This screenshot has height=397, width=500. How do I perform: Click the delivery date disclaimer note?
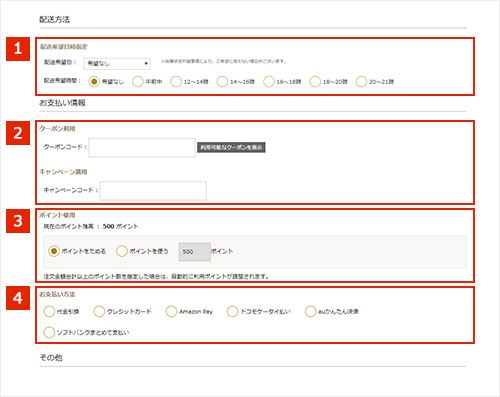(x=224, y=61)
